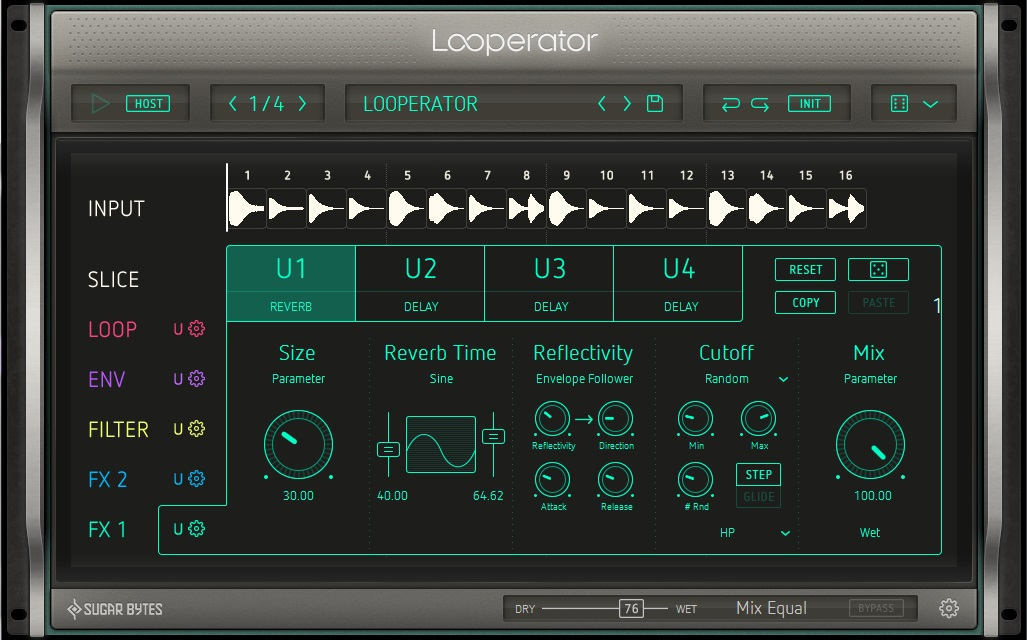Click the dice randomize icon near Paste
This screenshot has width=1027, height=640.
pyautogui.click(x=878, y=269)
